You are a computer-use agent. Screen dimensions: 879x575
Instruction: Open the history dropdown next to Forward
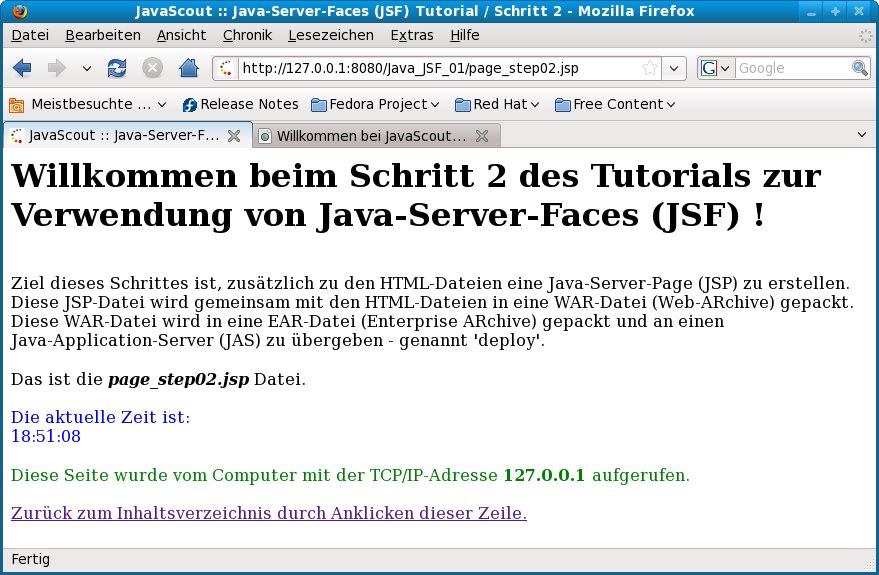pyautogui.click(x=86, y=69)
